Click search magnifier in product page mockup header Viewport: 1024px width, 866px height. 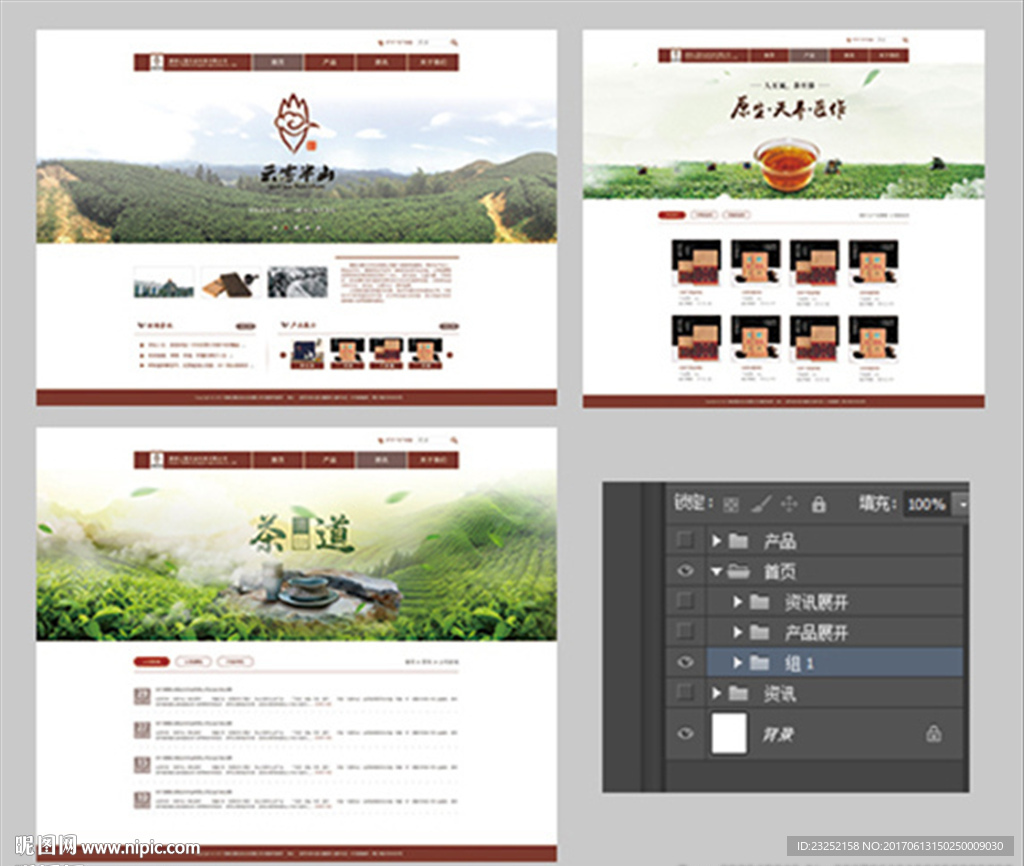905,40
